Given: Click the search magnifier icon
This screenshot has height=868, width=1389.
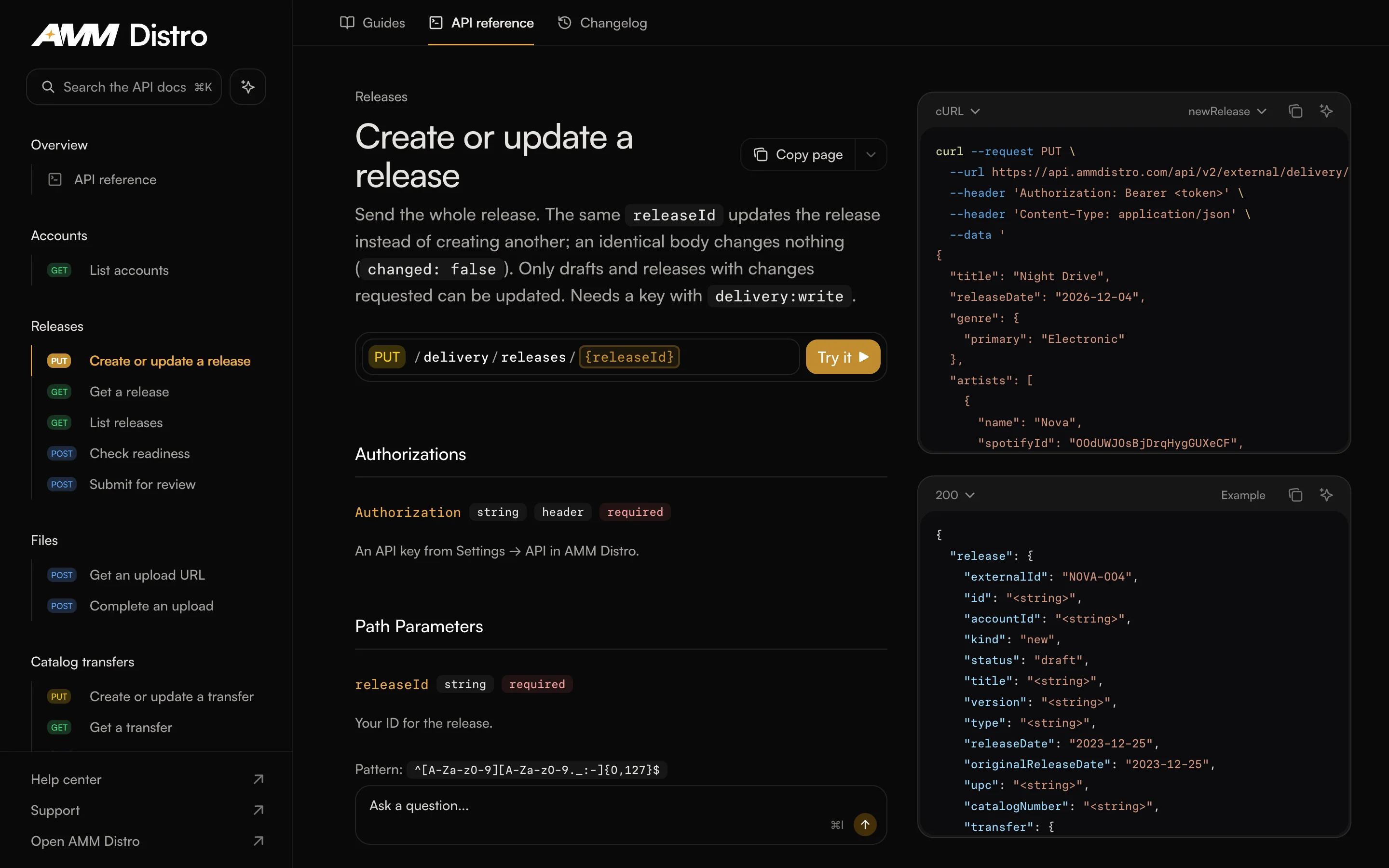Looking at the screenshot, I should tap(48, 87).
